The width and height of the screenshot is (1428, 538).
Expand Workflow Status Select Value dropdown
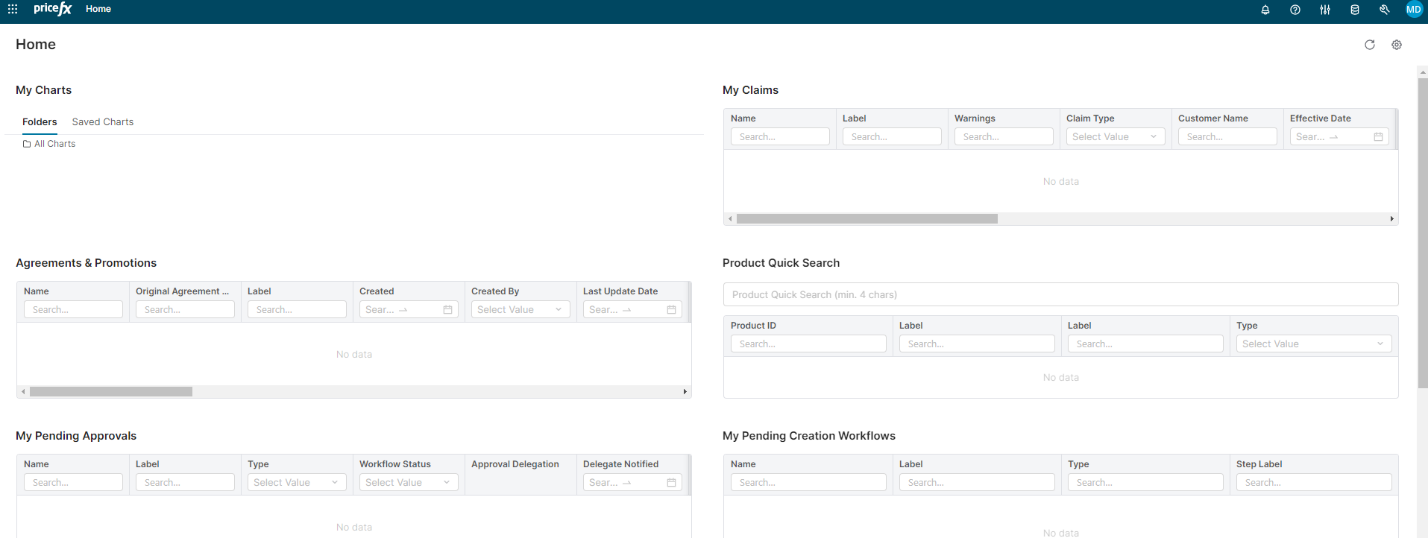(408, 483)
